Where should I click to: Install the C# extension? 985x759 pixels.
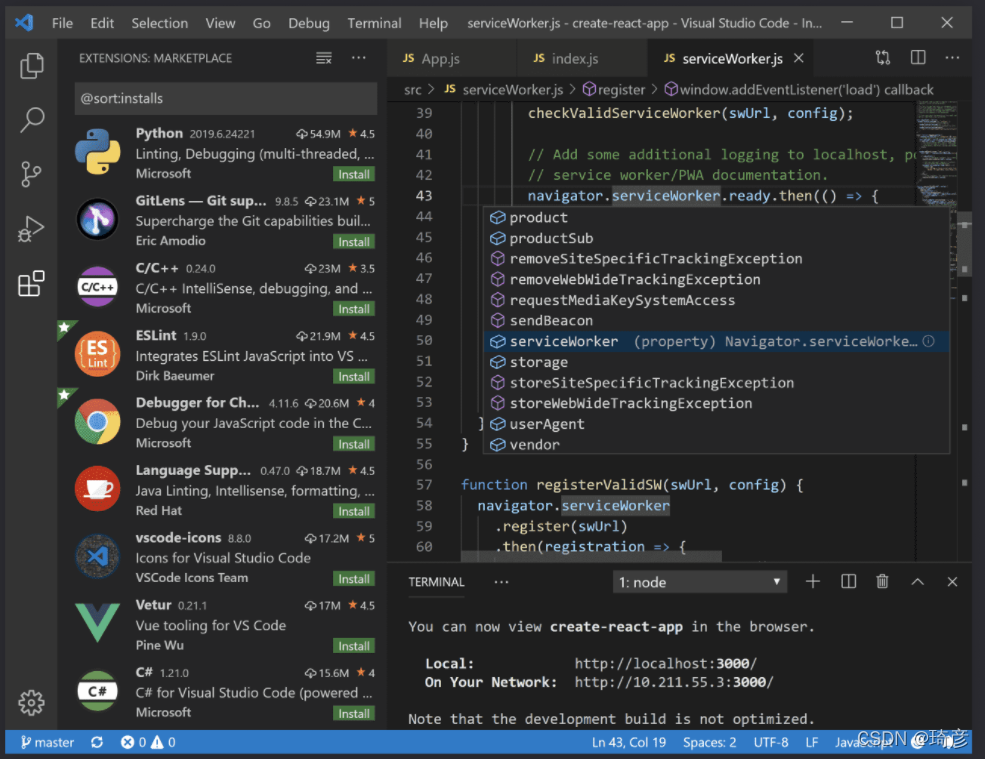point(354,713)
